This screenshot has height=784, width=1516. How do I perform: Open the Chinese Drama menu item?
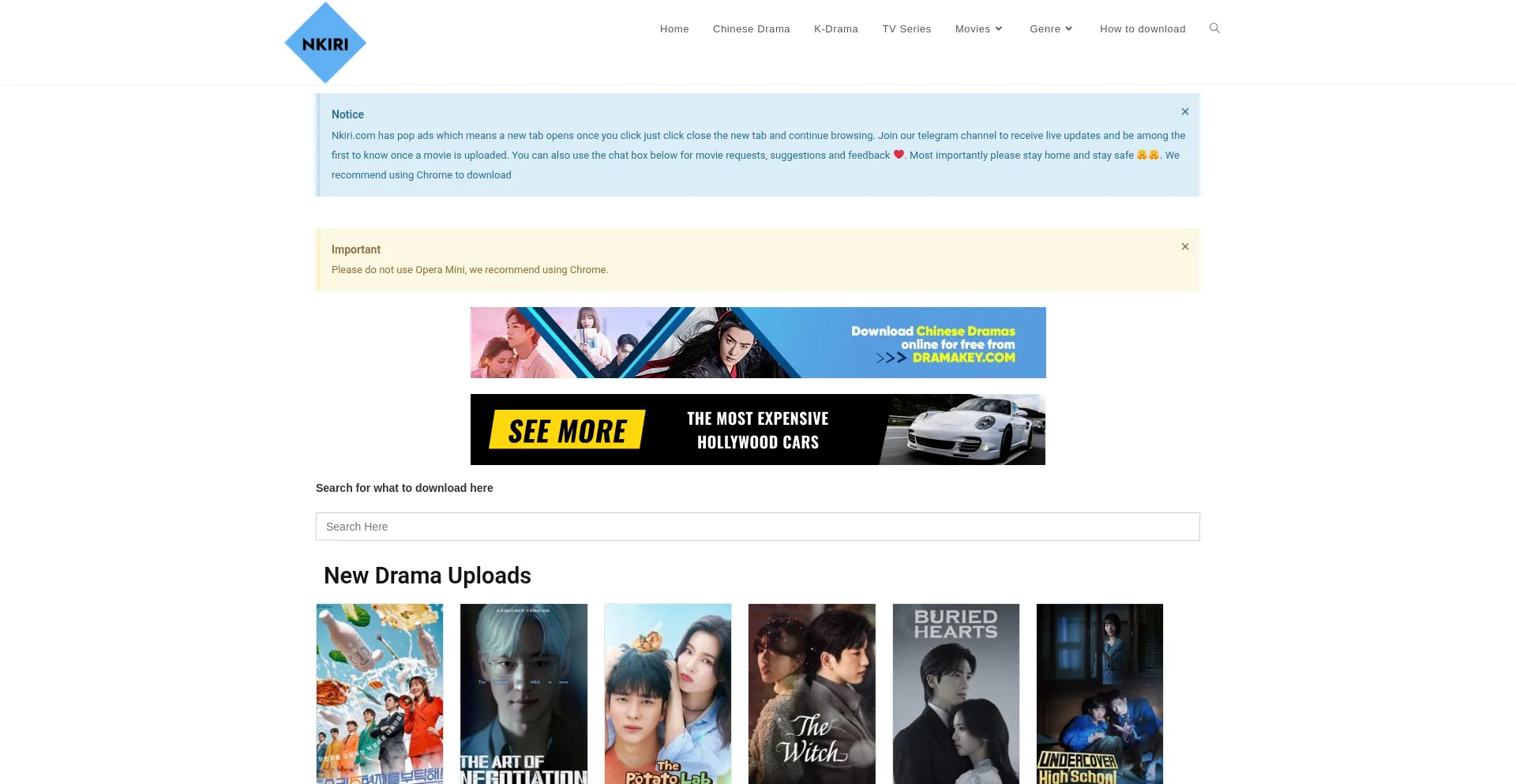752,29
